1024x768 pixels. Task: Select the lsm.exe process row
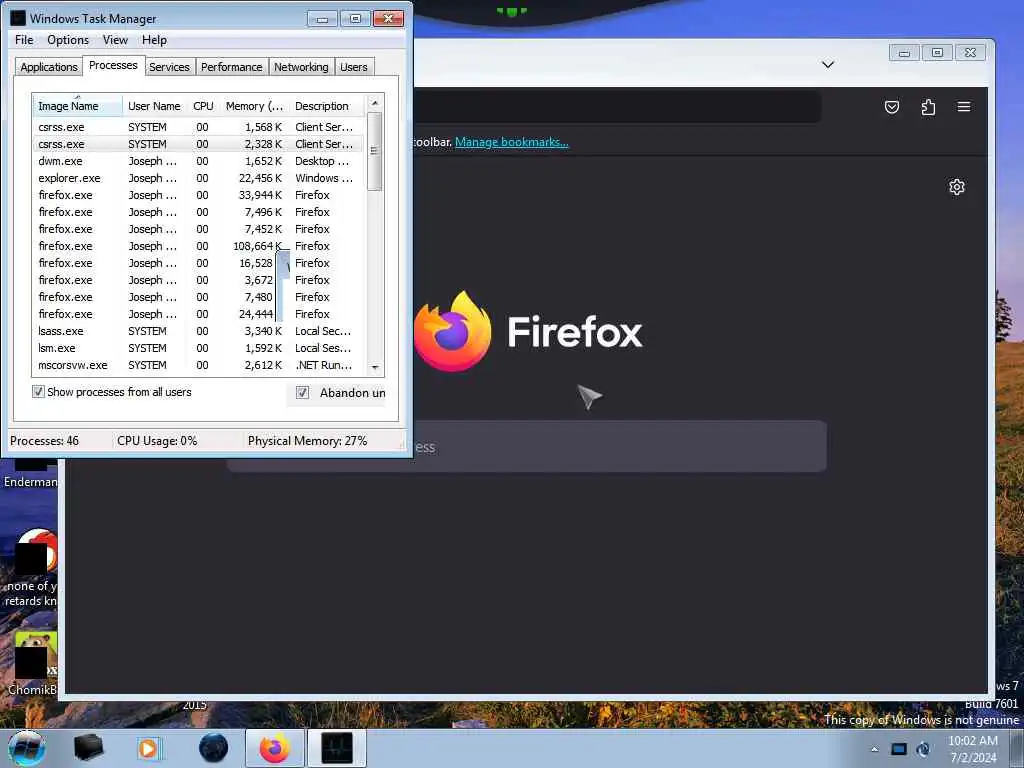coord(198,347)
